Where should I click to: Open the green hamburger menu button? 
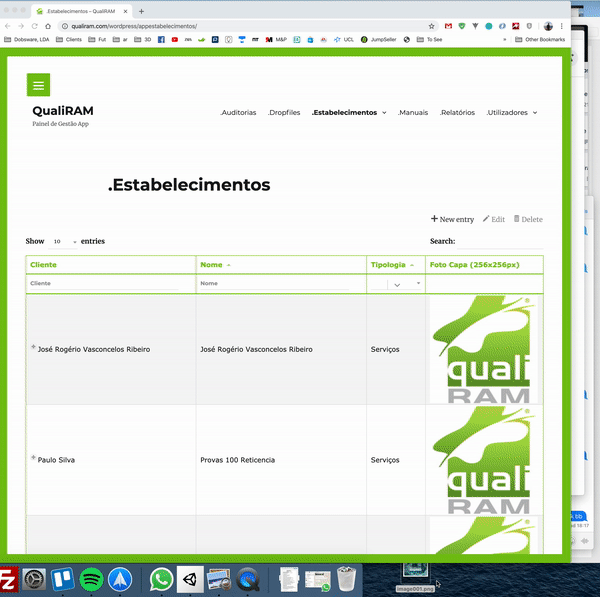point(39,85)
